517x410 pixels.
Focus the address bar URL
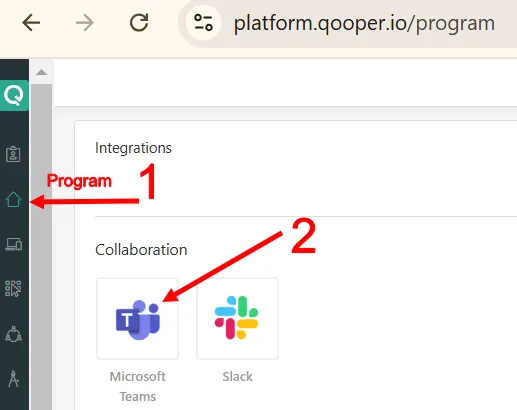coord(364,24)
